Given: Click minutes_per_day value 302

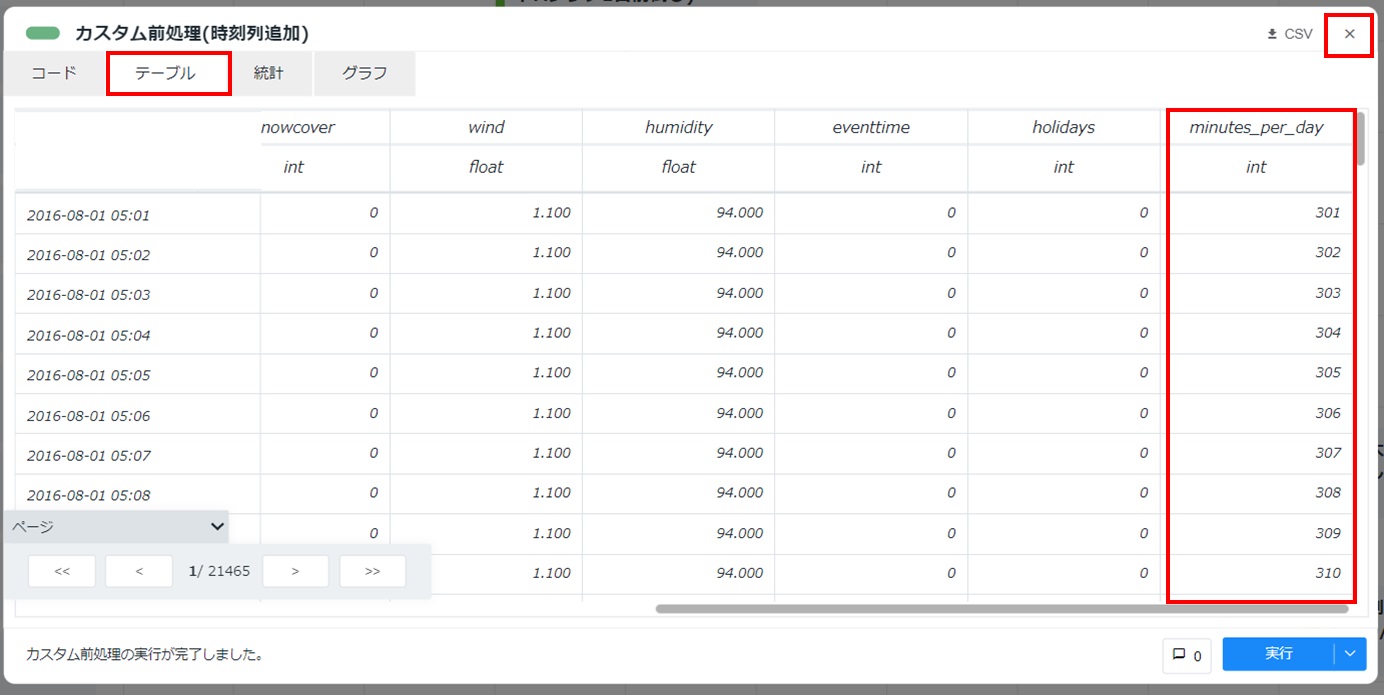Looking at the screenshot, I should pyautogui.click(x=1328, y=253).
